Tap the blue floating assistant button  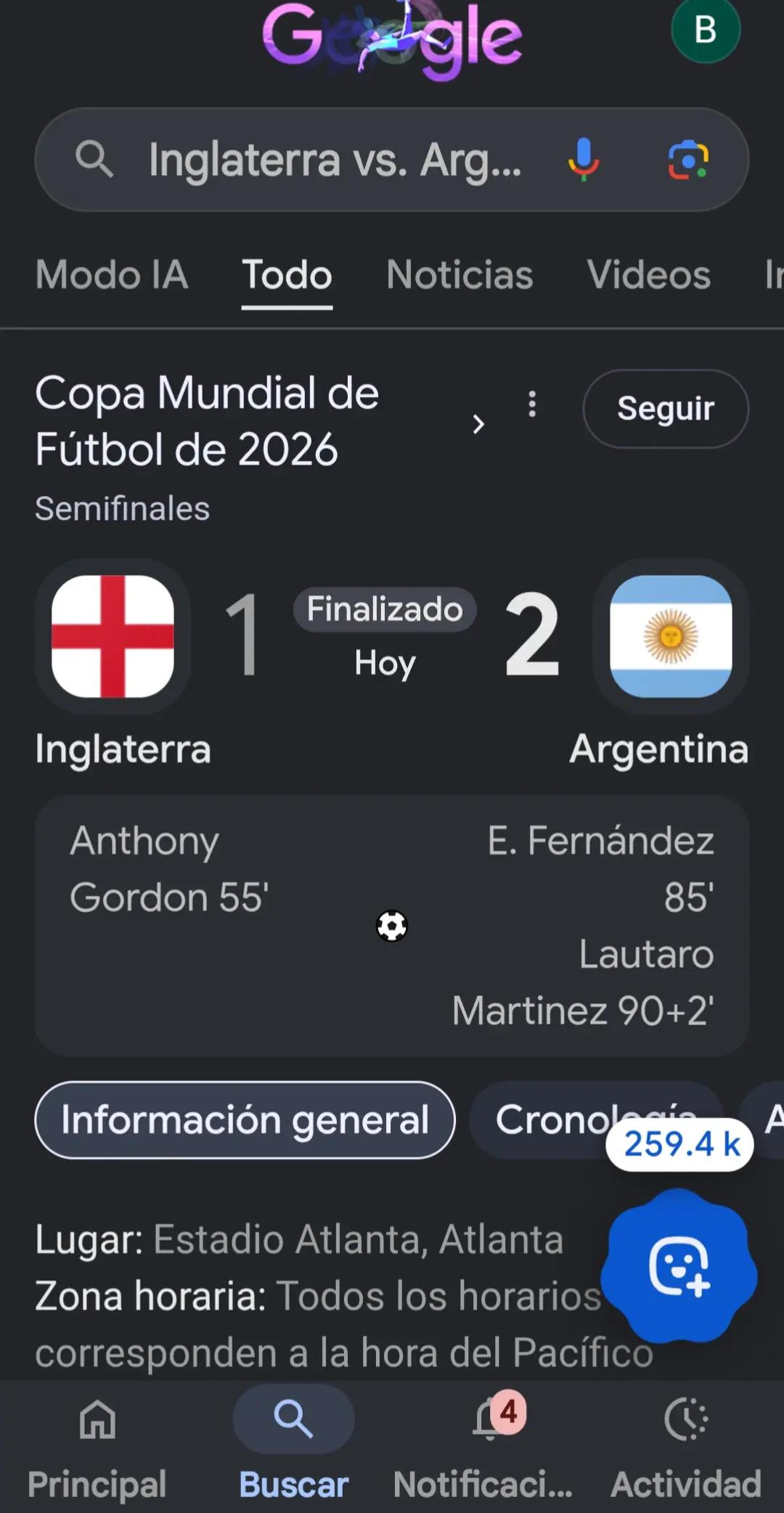(679, 1266)
